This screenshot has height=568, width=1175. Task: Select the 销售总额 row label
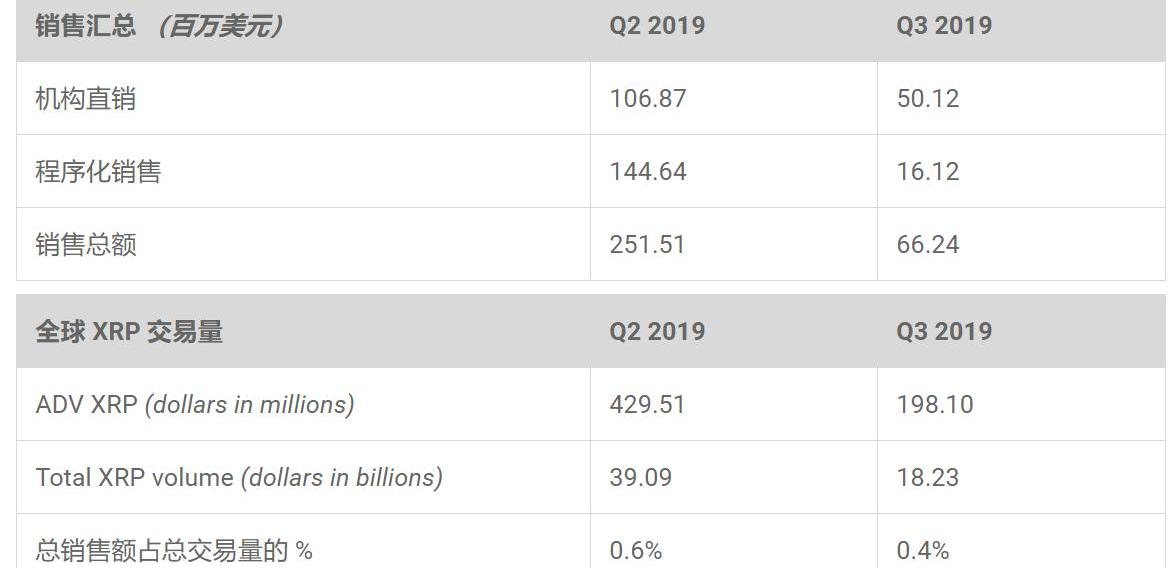point(85,245)
